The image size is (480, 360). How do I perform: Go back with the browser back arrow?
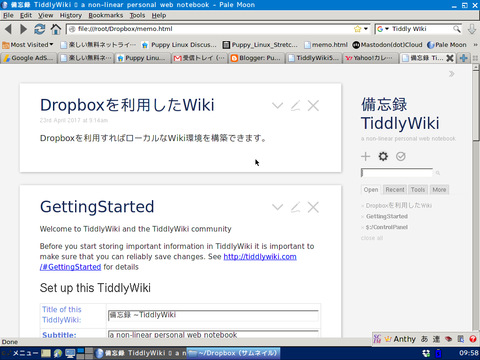(x=8, y=29)
